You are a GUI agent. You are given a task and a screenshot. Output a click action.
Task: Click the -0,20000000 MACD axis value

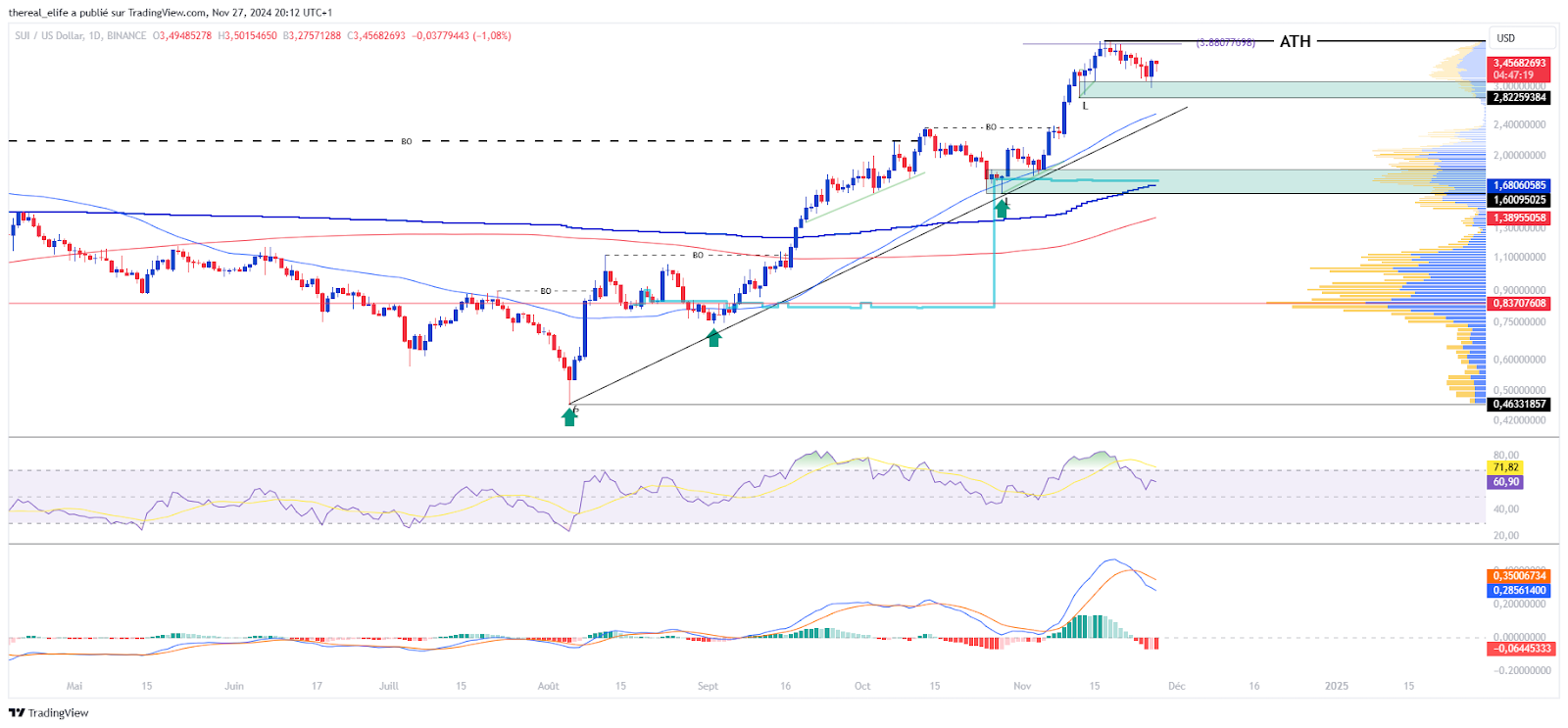pos(1521,670)
